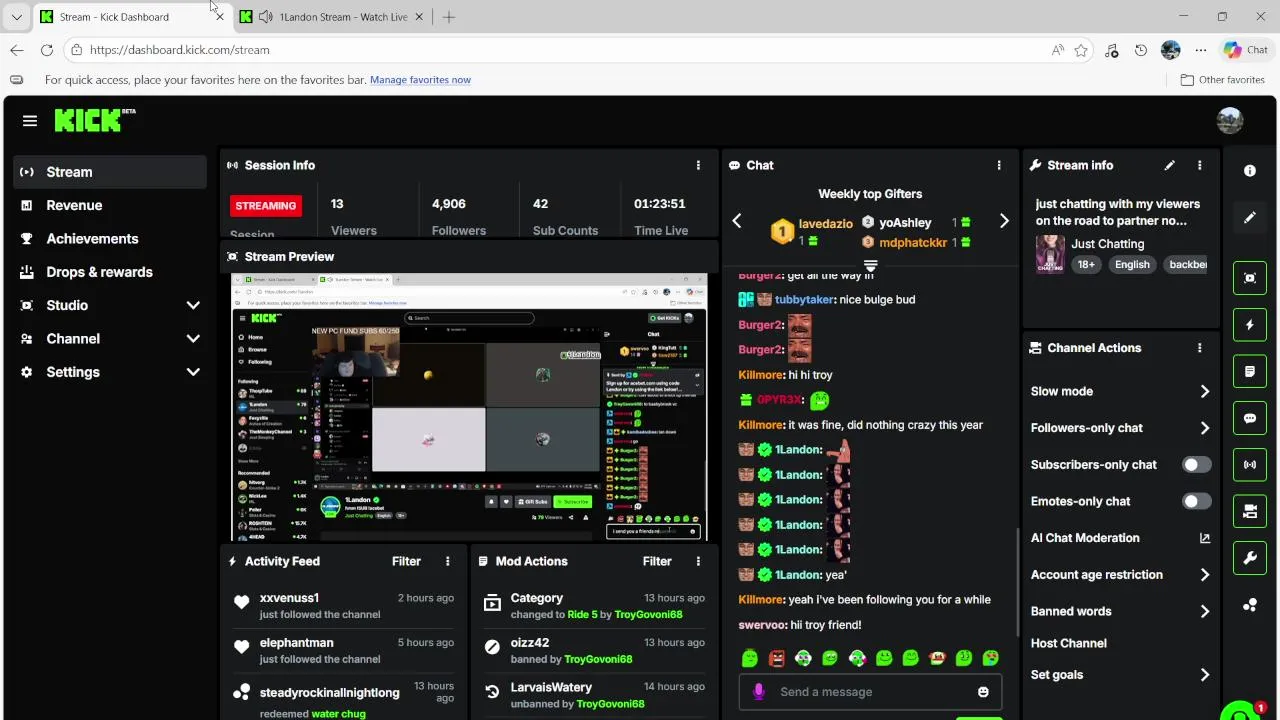Show previous weekly top gifters
This screenshot has height=720, width=1280.
(x=737, y=222)
